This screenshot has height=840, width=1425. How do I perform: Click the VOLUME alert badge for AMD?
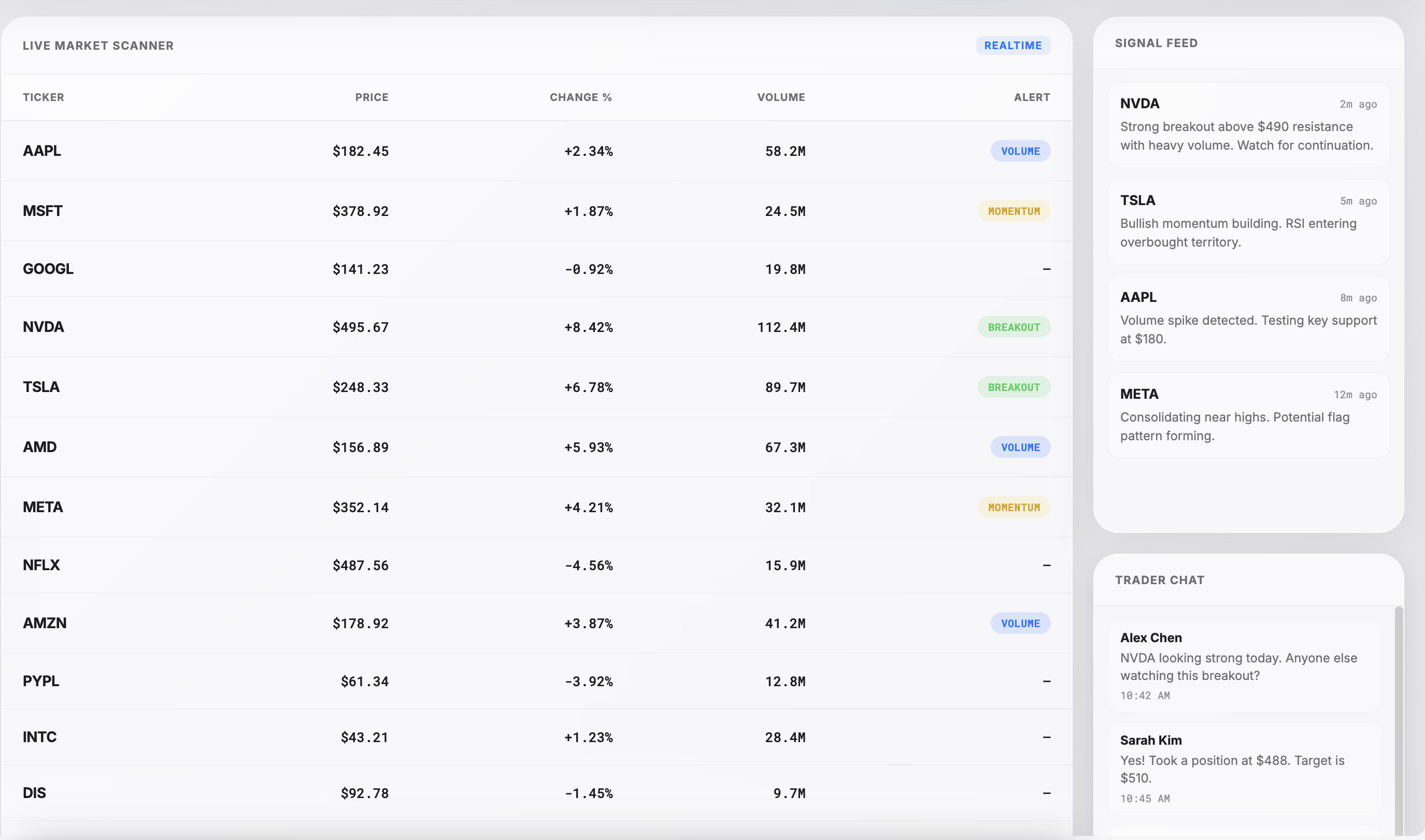(x=1020, y=447)
